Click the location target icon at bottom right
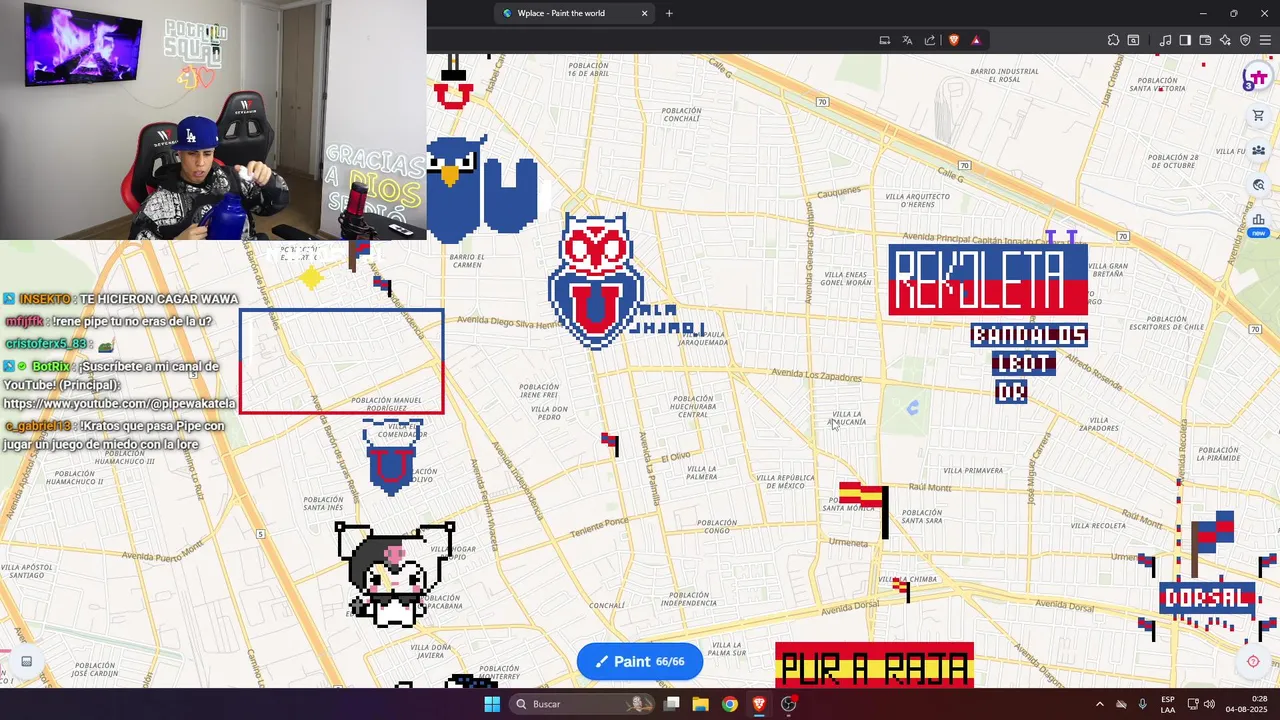 [x=1253, y=661]
